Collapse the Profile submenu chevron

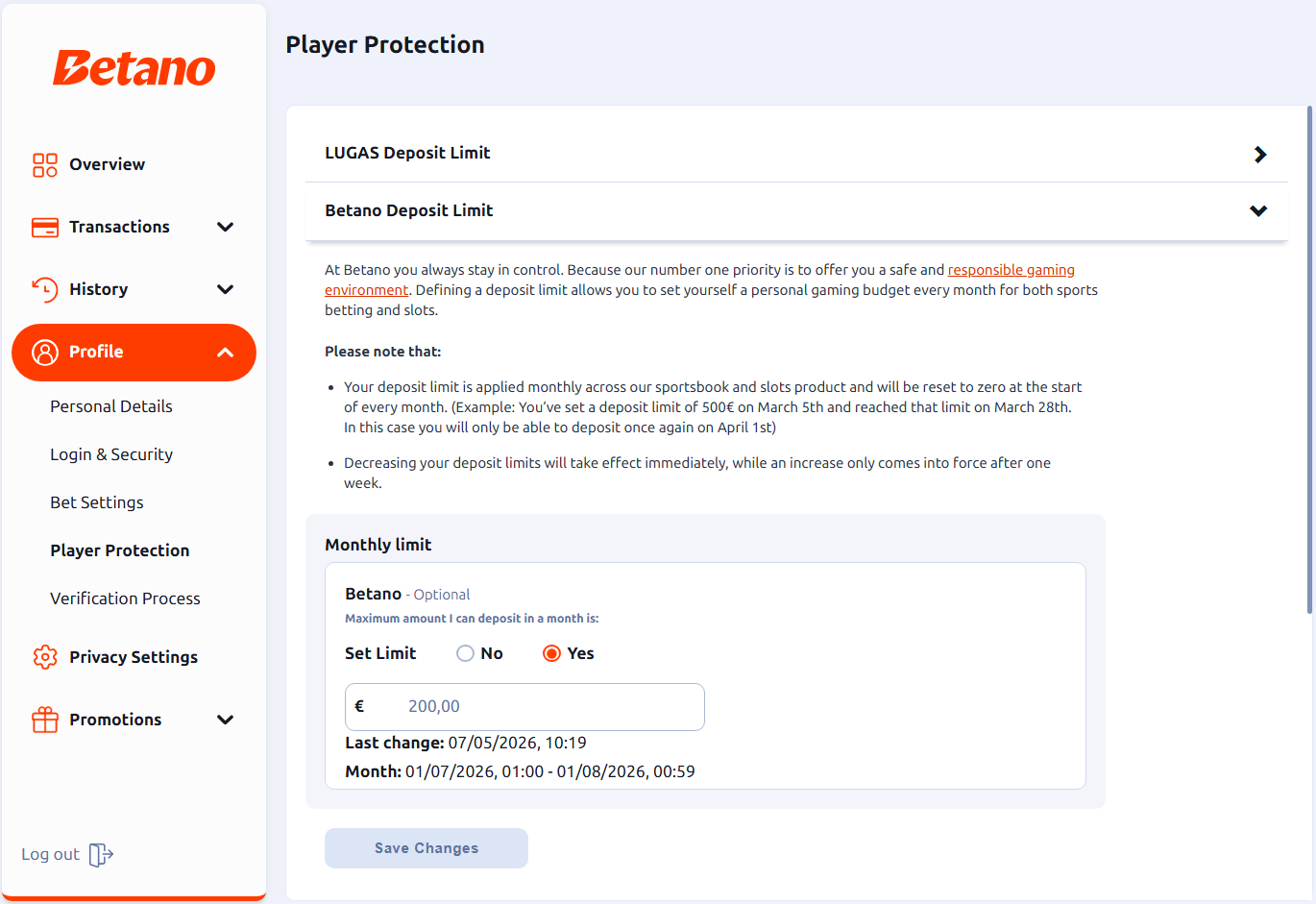[x=226, y=353]
